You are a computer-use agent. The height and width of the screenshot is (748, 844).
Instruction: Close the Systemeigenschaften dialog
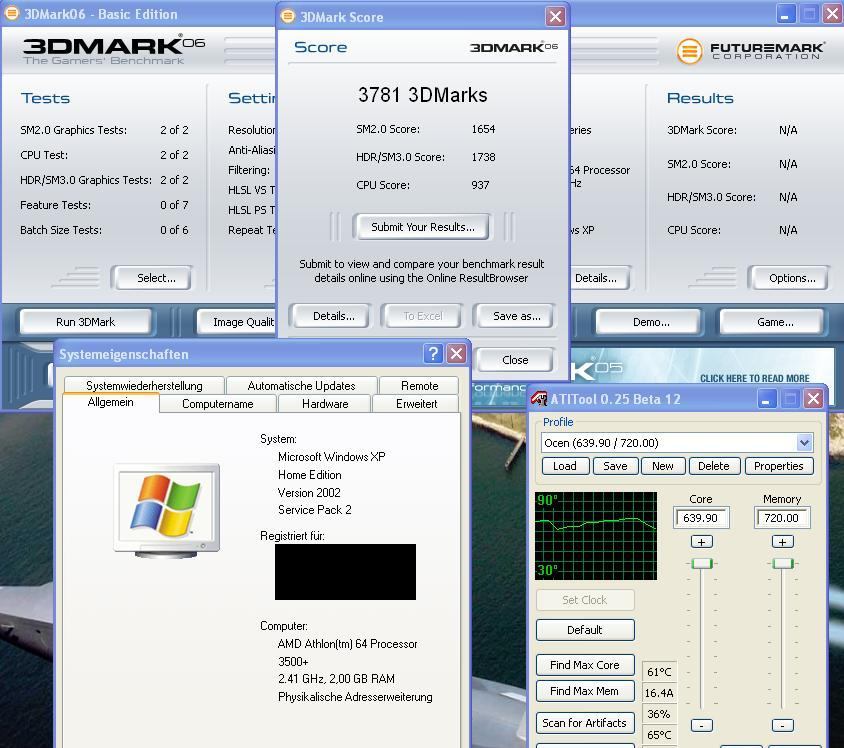tap(456, 354)
